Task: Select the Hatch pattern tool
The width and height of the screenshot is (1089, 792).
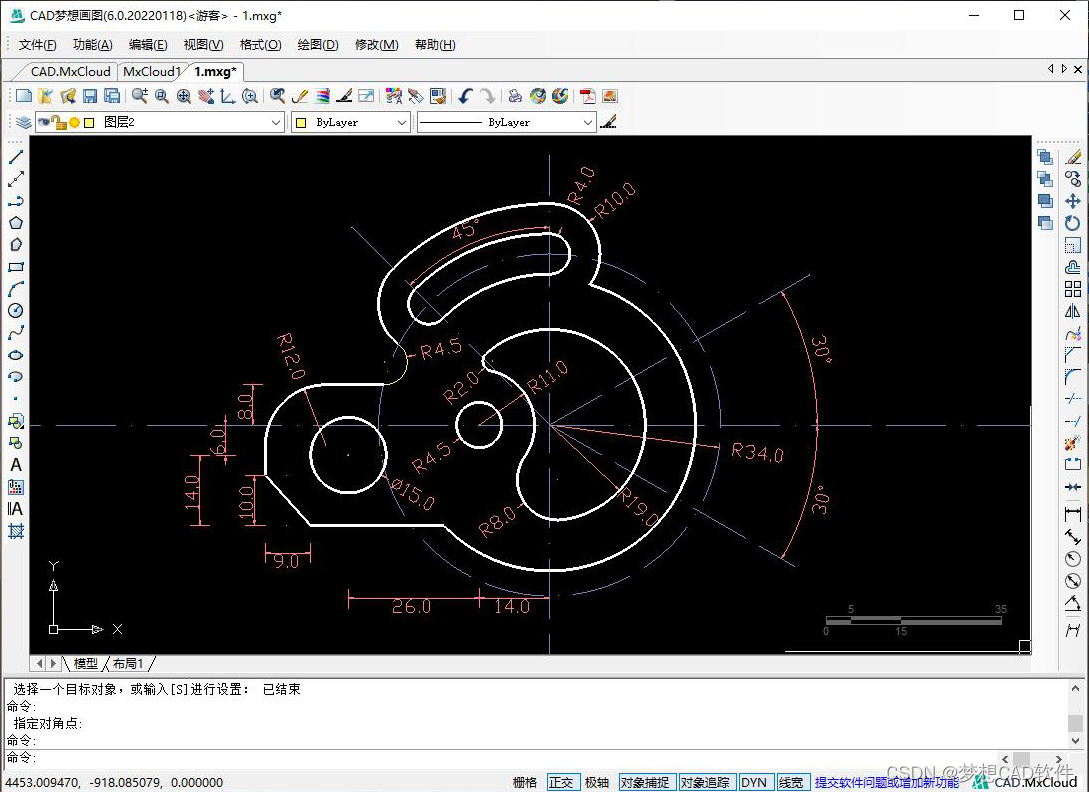Action: coord(16,531)
